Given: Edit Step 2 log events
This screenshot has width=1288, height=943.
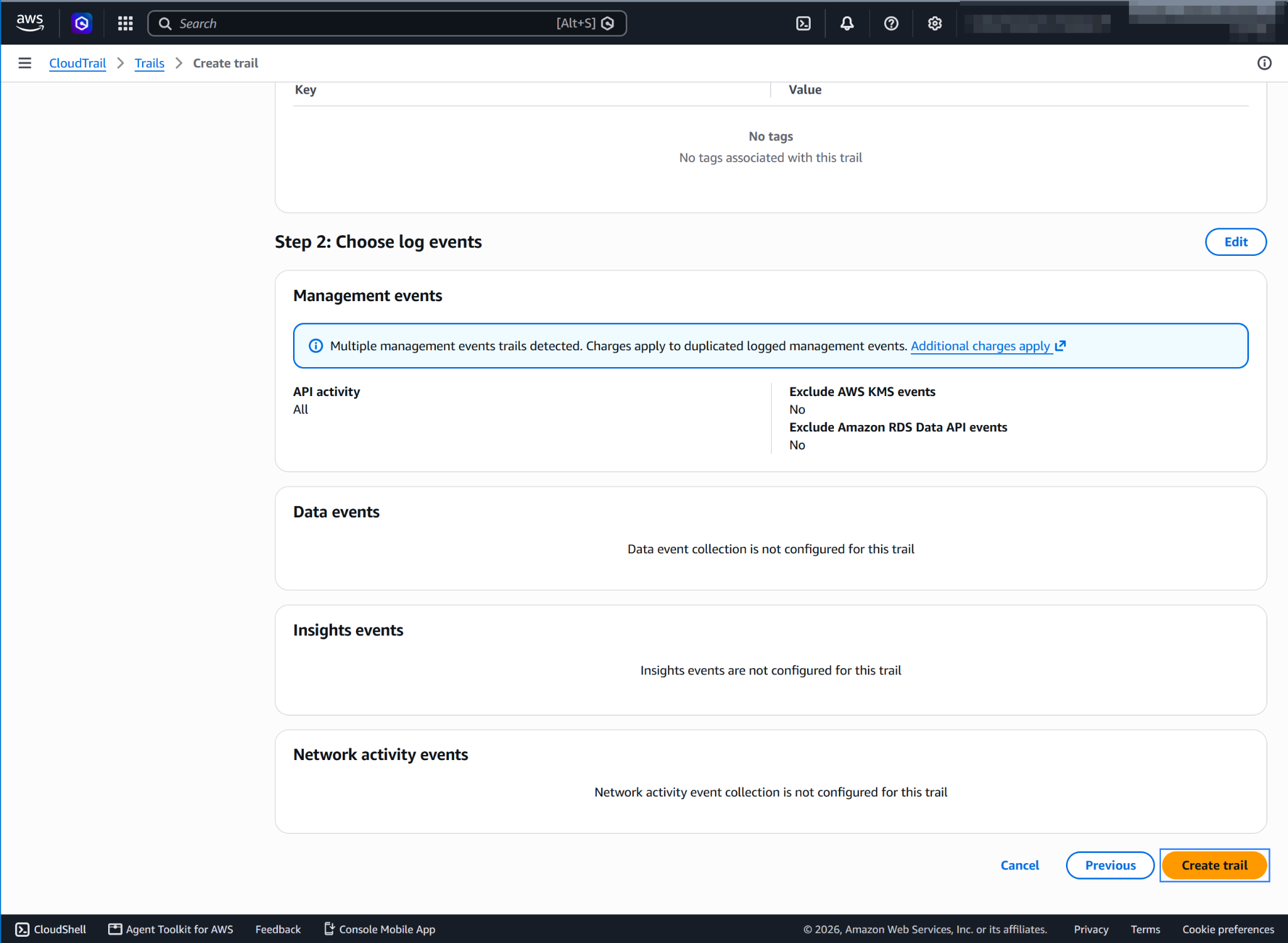Looking at the screenshot, I should 1235,242.
